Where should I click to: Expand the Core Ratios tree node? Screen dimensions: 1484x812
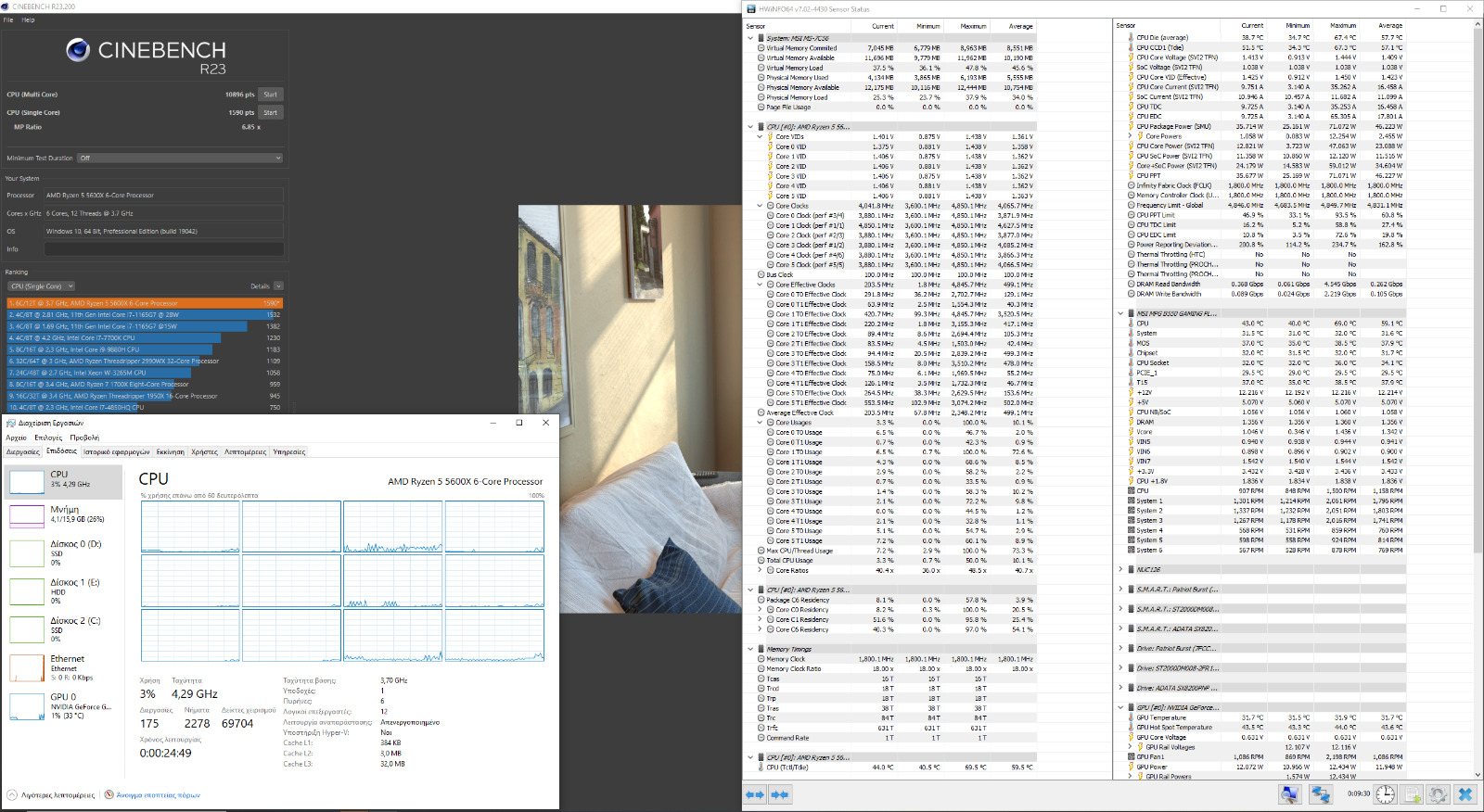760,570
